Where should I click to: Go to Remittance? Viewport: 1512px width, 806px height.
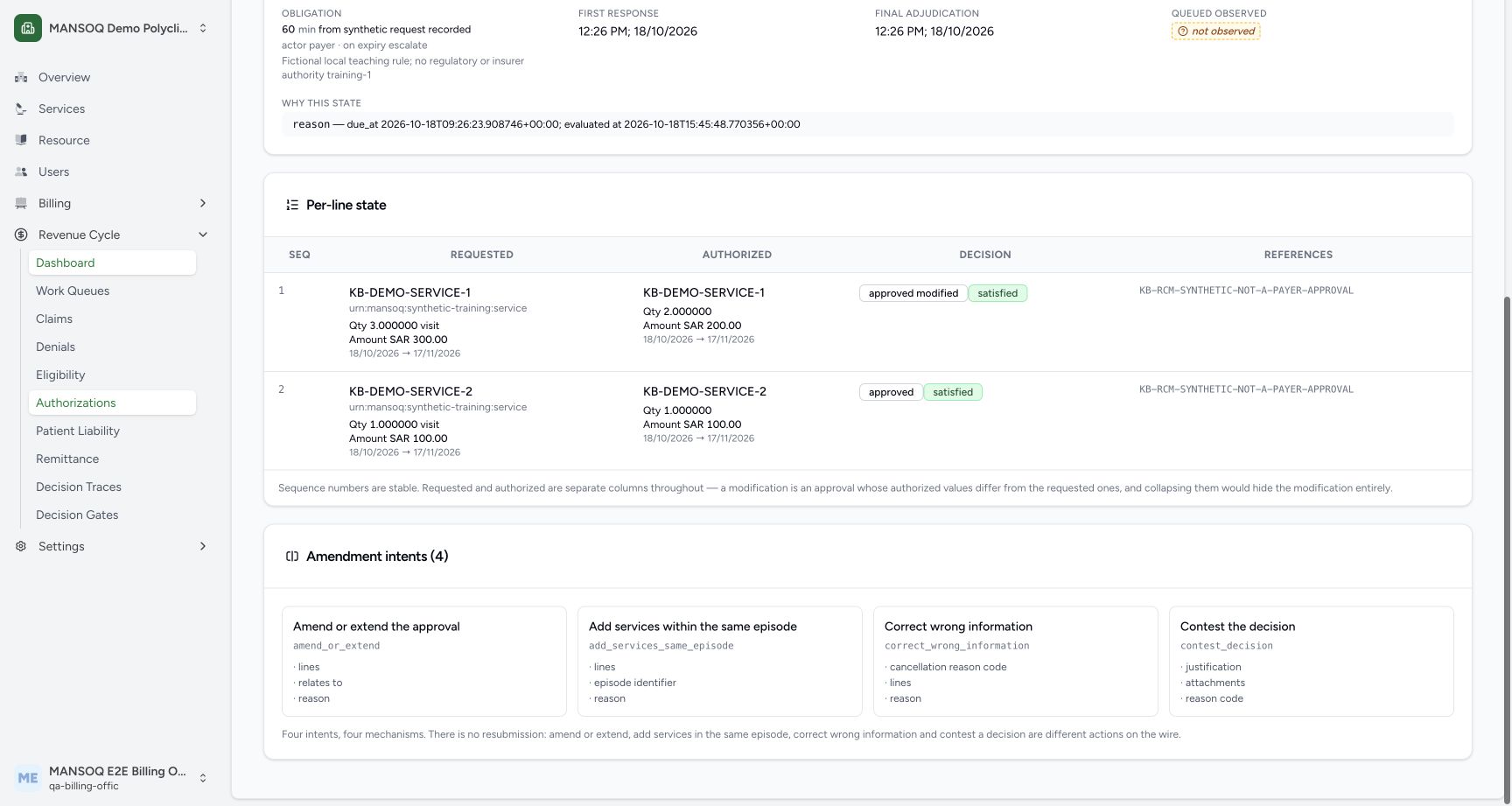coord(112,459)
